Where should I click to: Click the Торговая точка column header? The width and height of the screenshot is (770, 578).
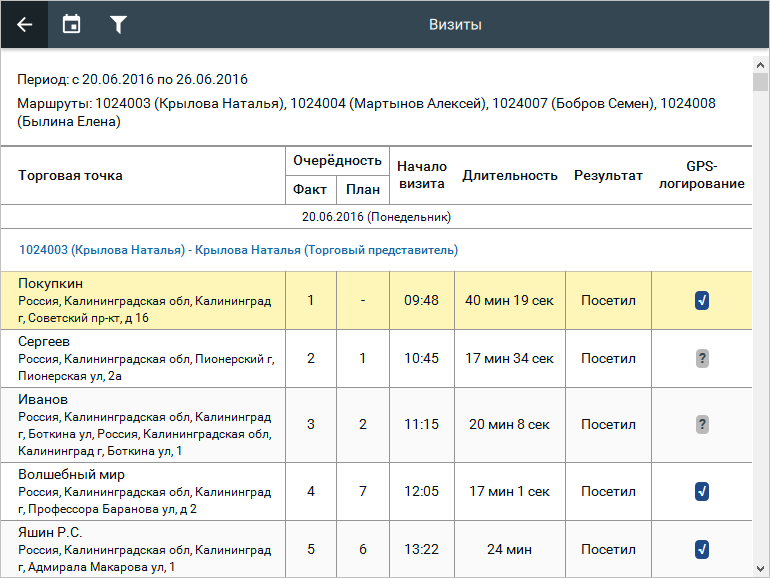pos(71,176)
